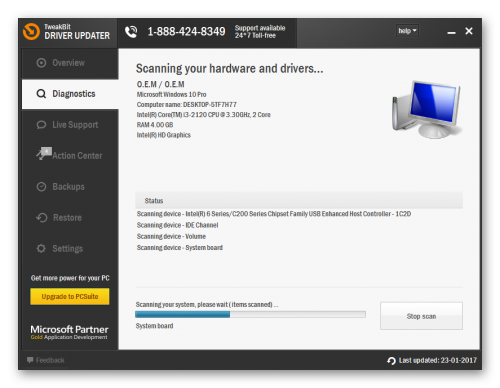Select the Diagnostics tab

tap(70, 94)
